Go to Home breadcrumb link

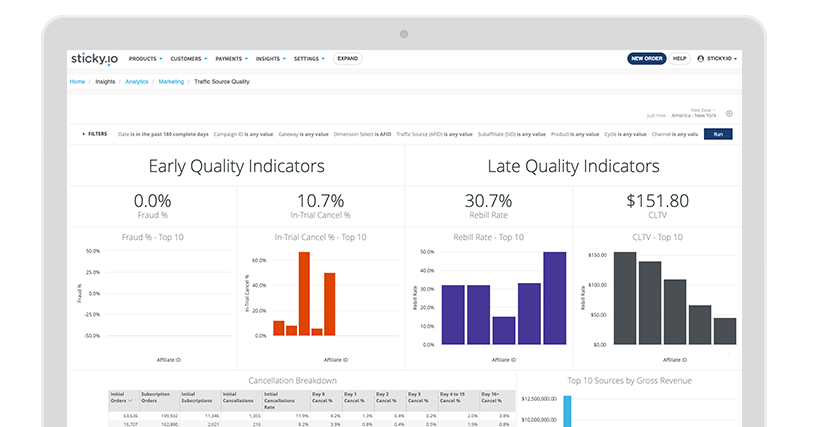tap(77, 81)
